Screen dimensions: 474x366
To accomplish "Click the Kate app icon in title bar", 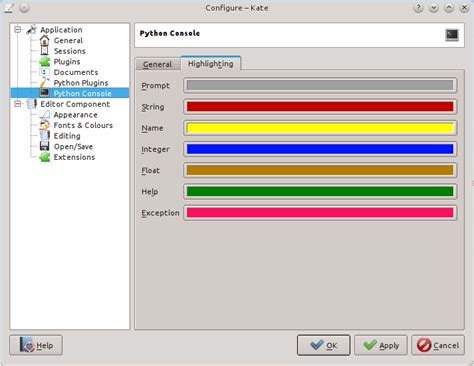I will [9, 8].
